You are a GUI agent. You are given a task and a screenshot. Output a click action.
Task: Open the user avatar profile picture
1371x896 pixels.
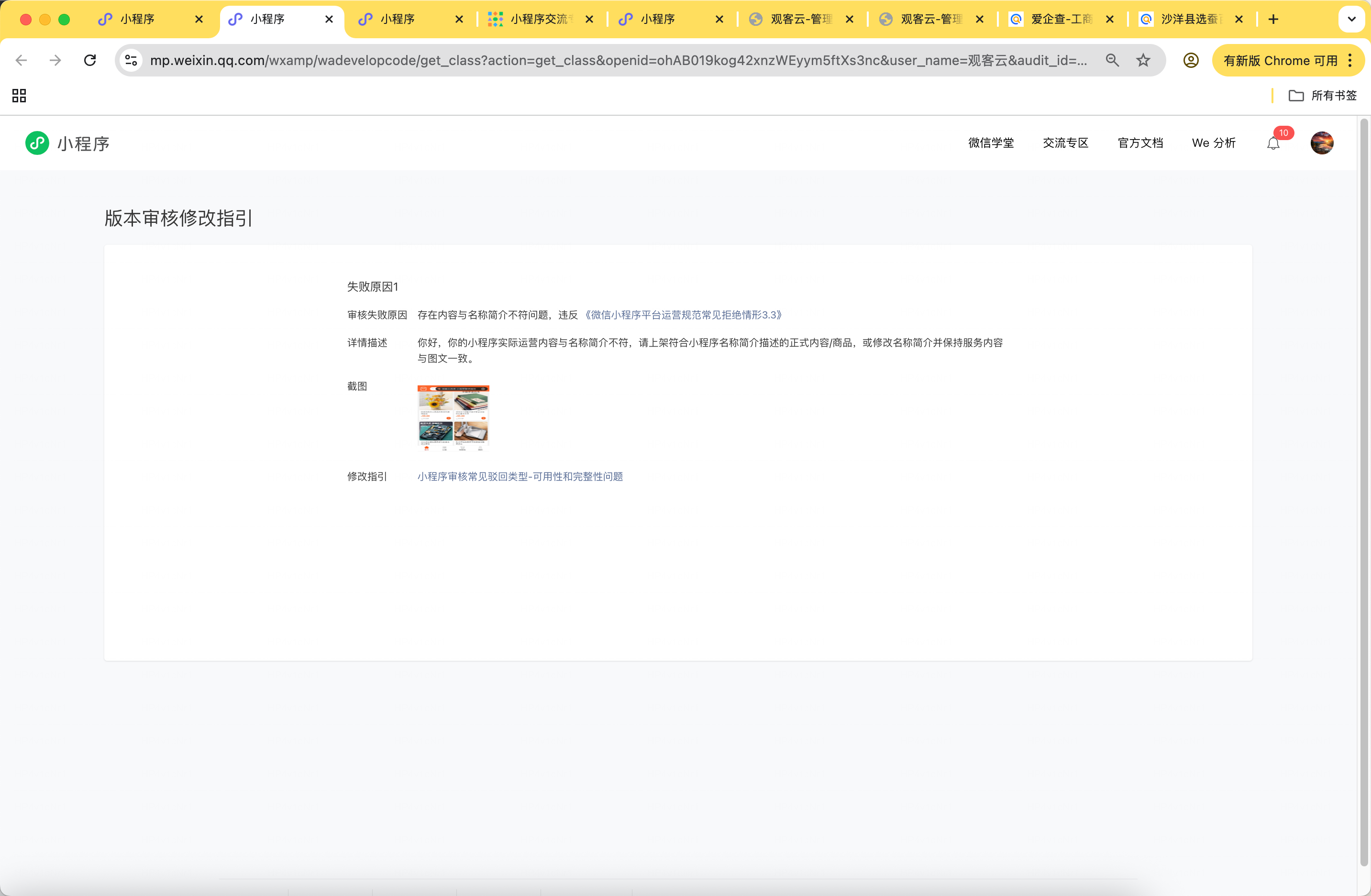point(1321,143)
